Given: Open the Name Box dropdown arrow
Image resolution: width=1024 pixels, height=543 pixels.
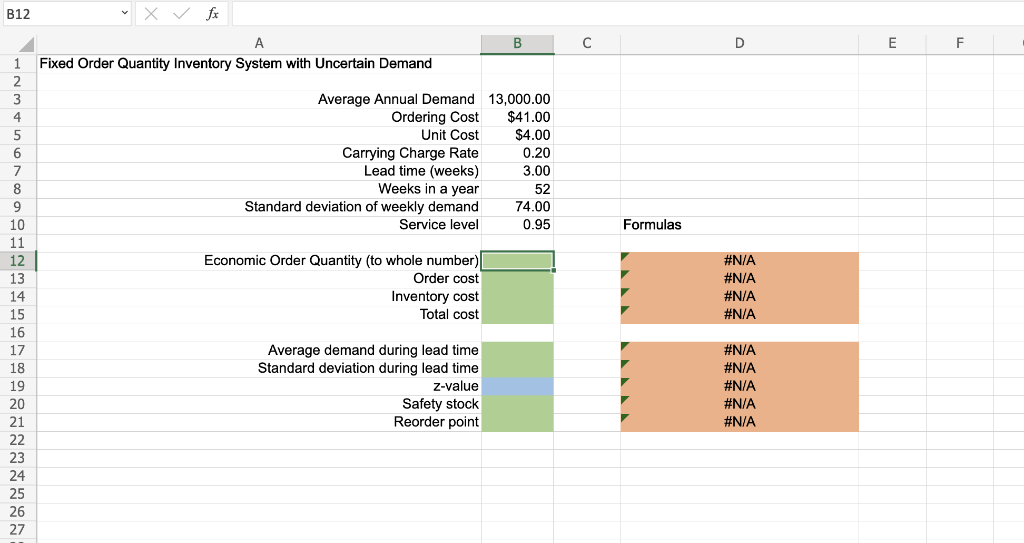Looking at the screenshot, I should 125,13.
